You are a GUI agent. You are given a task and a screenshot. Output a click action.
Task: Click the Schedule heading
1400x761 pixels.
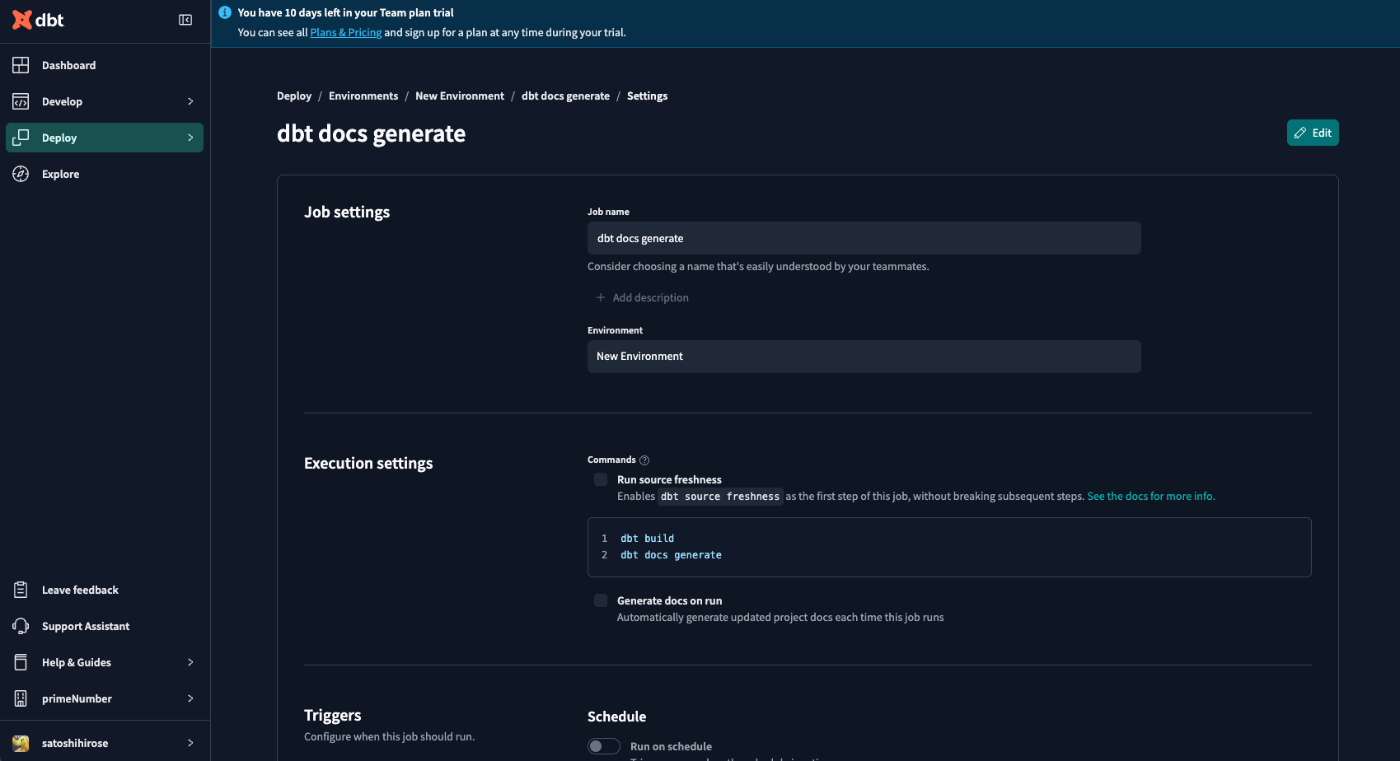pos(617,717)
